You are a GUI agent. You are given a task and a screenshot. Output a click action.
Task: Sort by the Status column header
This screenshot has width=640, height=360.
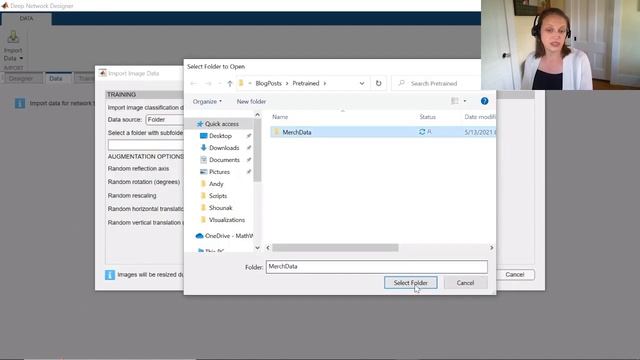427,117
